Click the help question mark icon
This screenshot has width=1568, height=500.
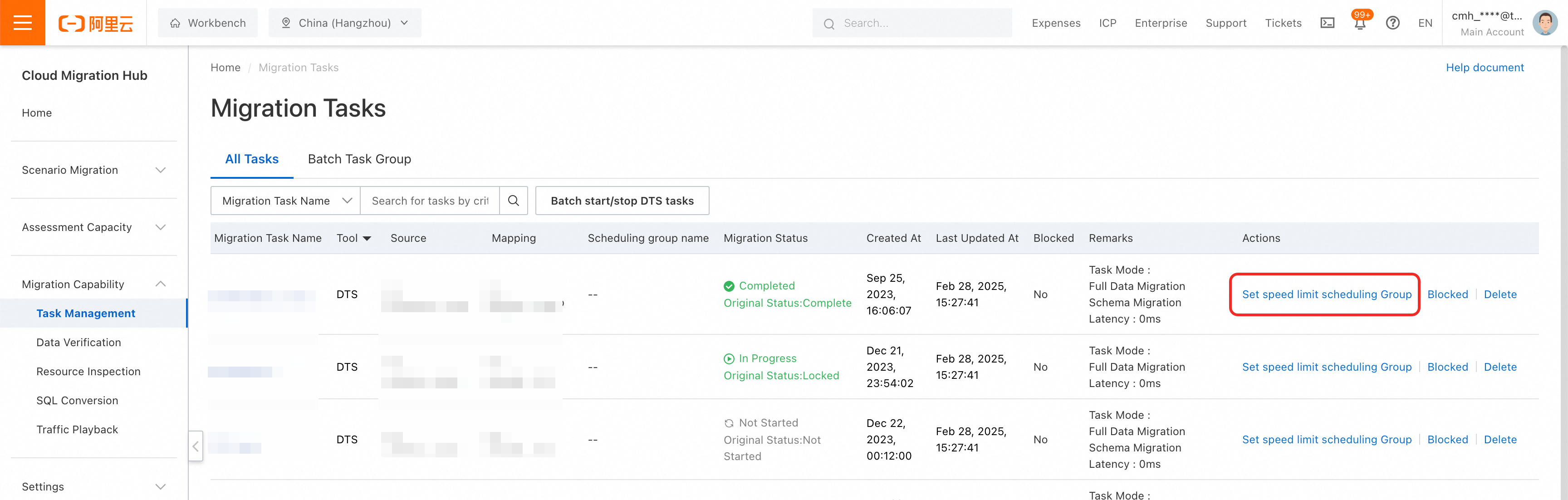1392,23
